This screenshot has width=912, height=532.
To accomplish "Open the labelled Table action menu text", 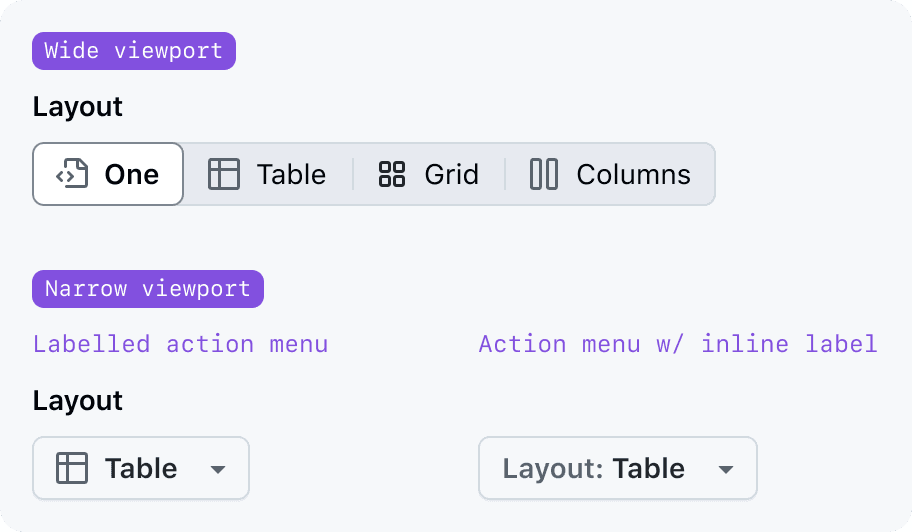I will coord(141,468).
